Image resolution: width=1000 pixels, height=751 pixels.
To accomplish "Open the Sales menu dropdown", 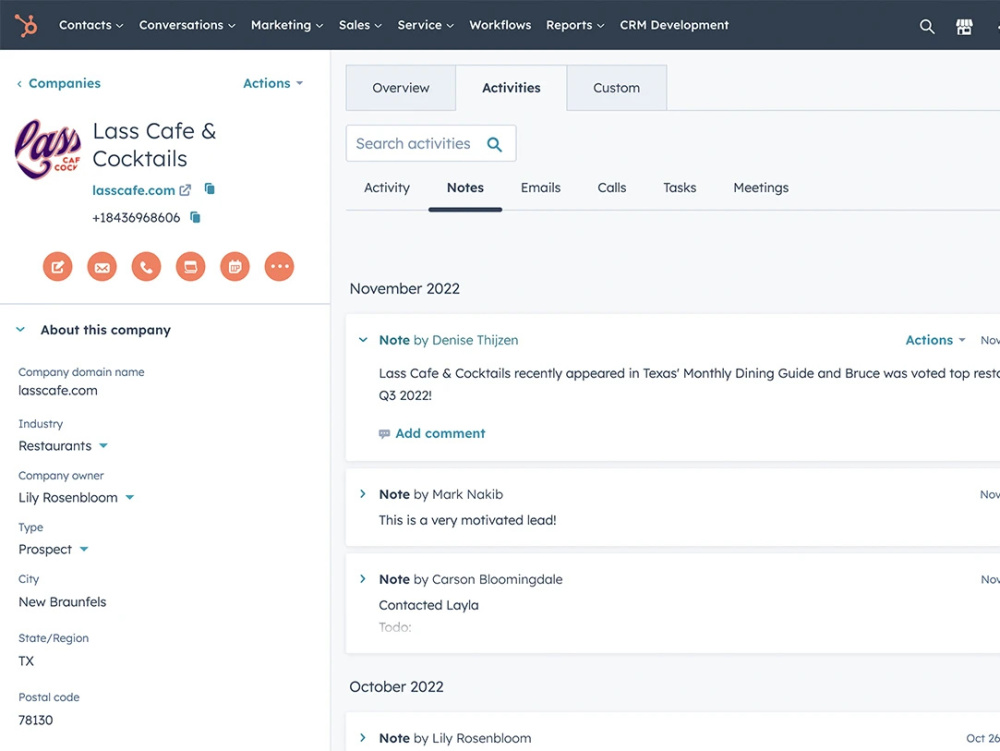I will 360,25.
